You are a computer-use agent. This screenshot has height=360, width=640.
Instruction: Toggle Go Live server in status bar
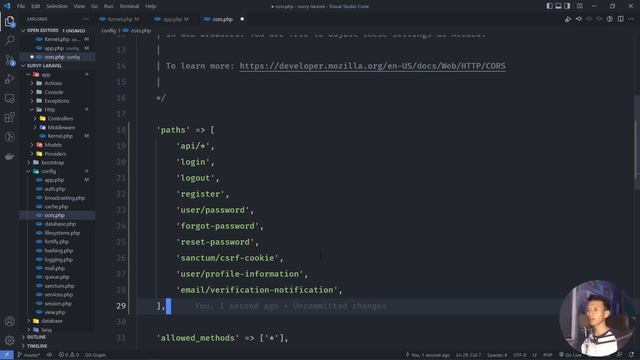coord(570,355)
